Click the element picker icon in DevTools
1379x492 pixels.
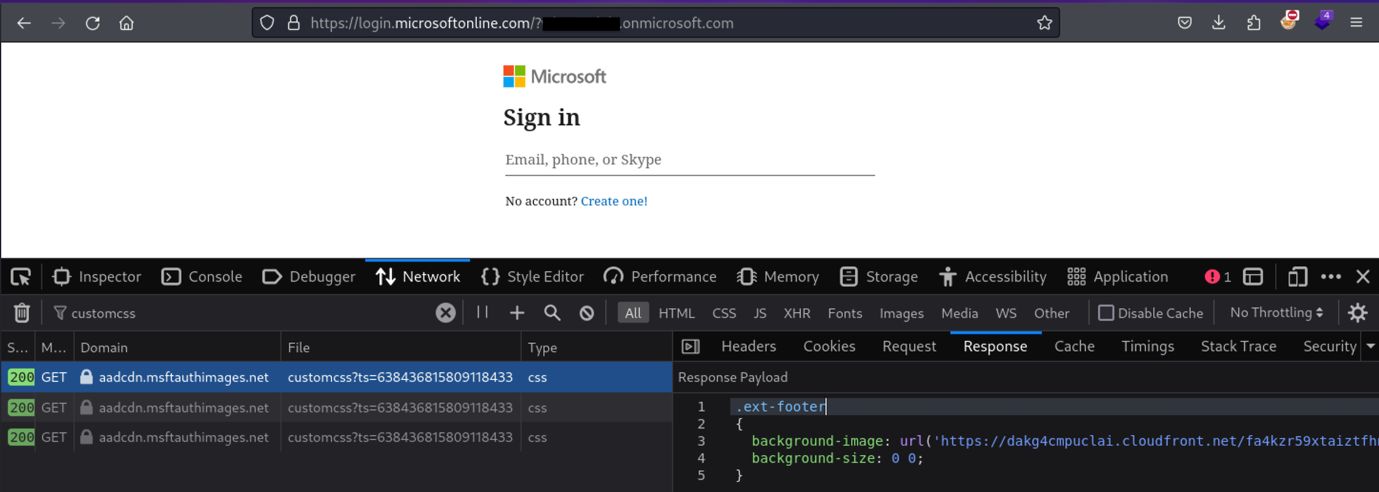[x=20, y=277]
